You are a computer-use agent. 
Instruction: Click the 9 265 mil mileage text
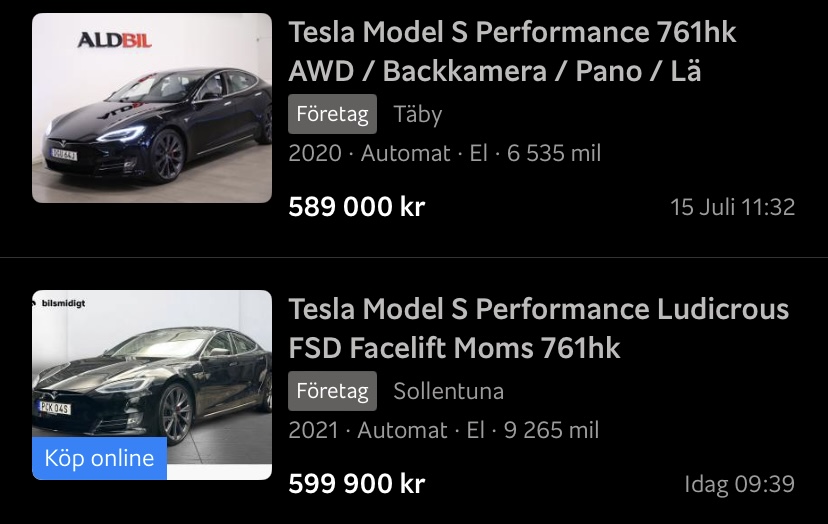pyautogui.click(x=553, y=430)
